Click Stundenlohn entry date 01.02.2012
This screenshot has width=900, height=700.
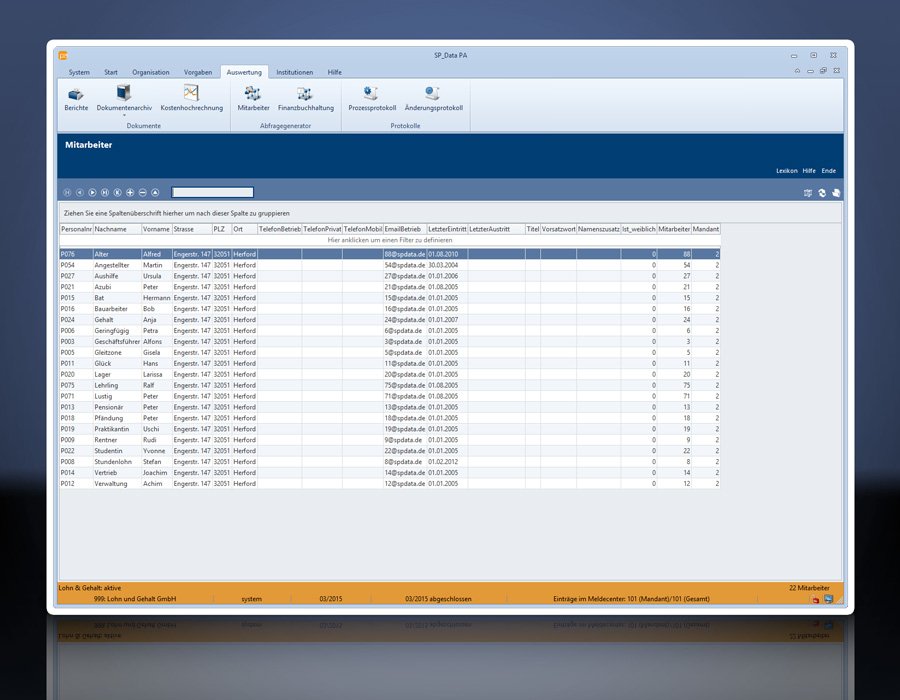[447, 462]
